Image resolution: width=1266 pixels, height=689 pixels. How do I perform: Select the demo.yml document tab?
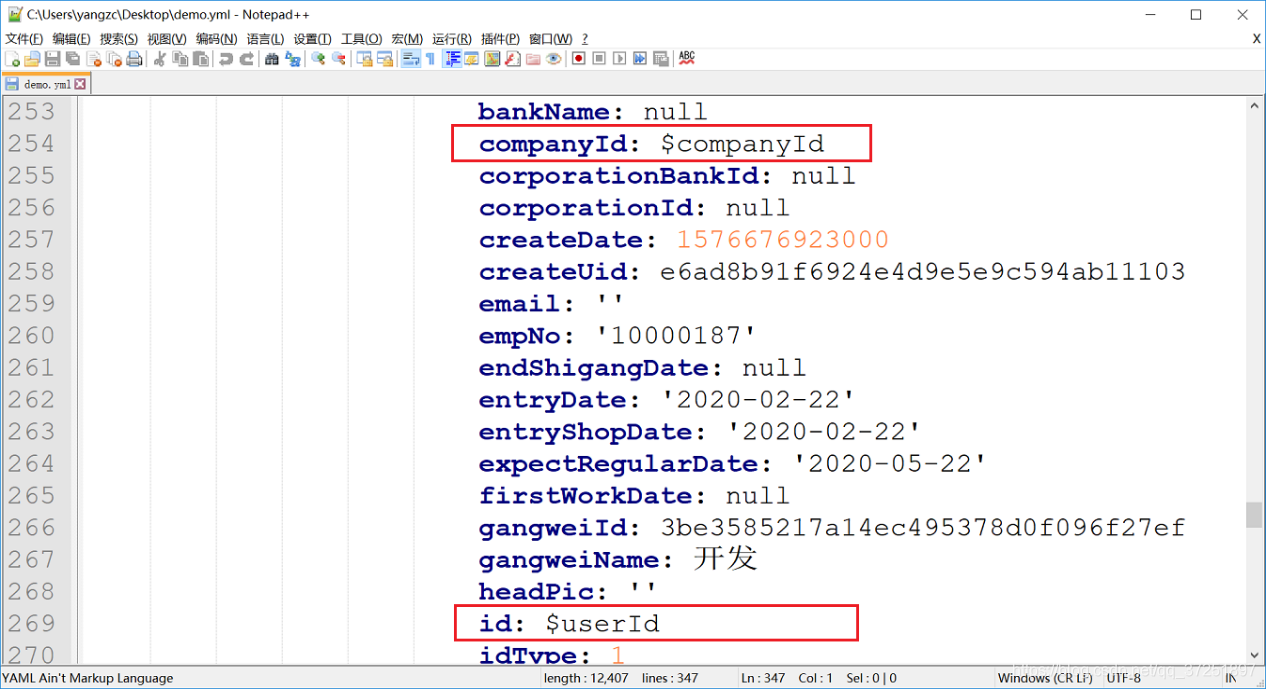tap(46, 85)
